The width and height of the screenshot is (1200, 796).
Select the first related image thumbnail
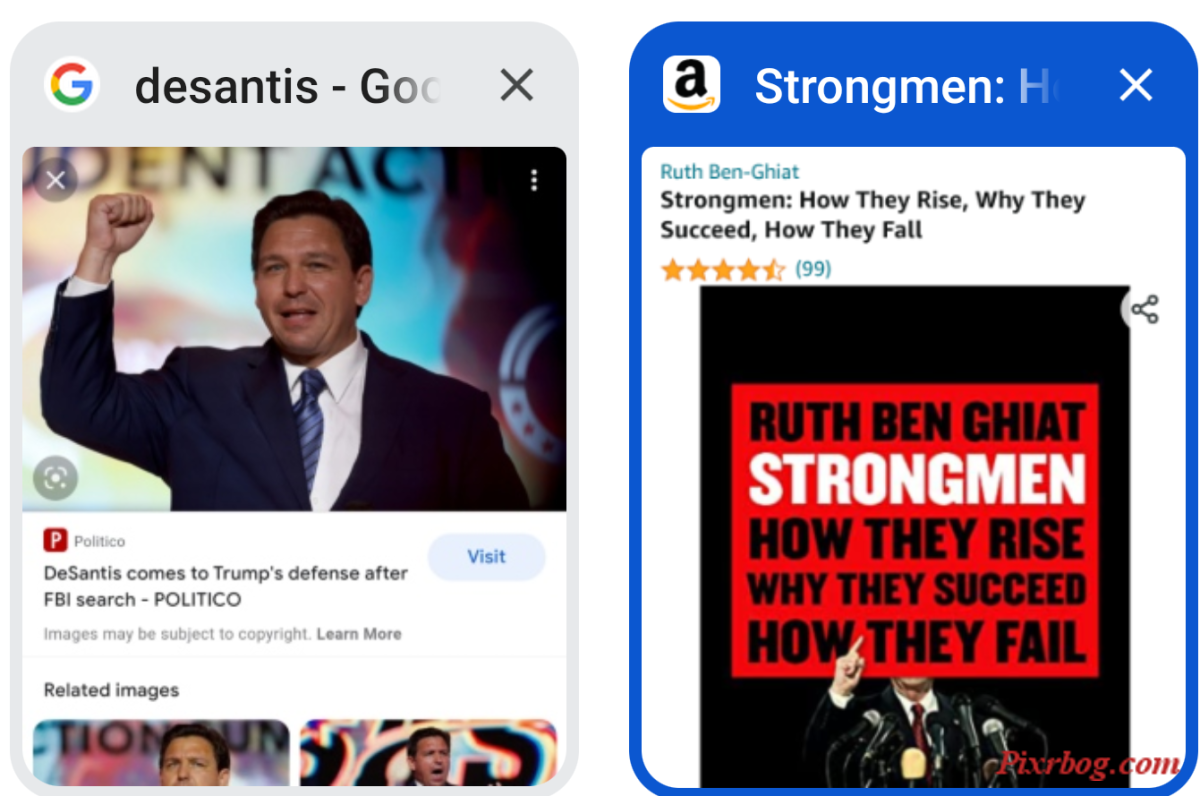(x=161, y=752)
